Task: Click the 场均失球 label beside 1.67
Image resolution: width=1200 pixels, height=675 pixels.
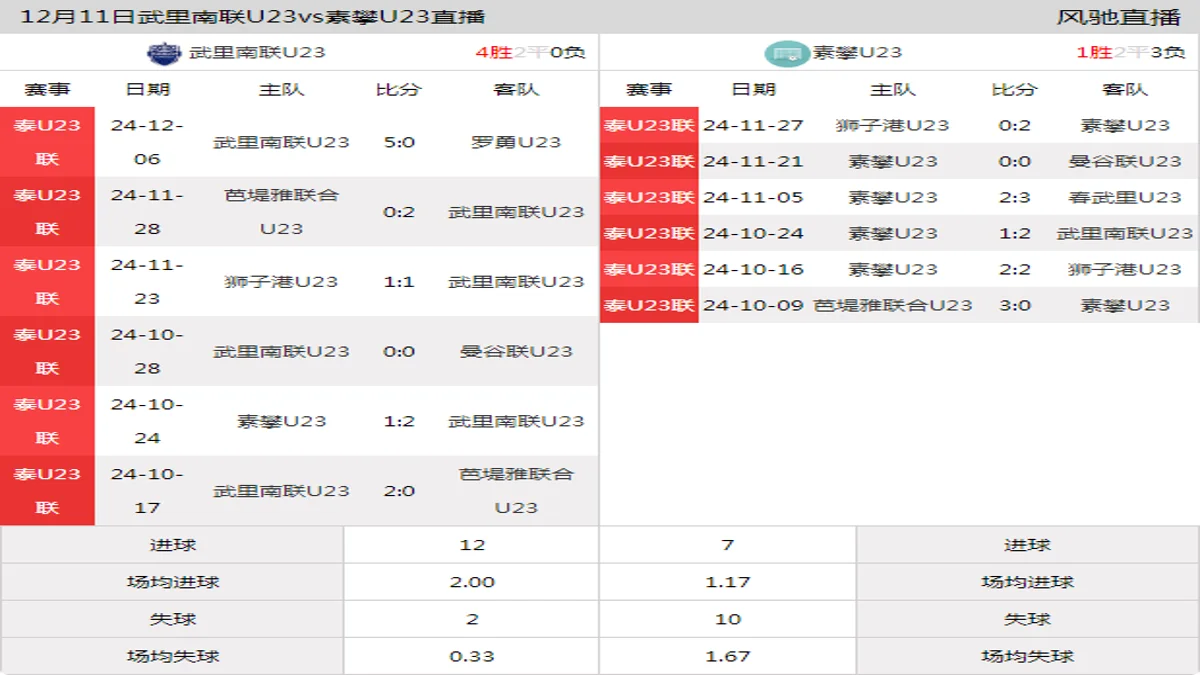Action: [1027, 656]
